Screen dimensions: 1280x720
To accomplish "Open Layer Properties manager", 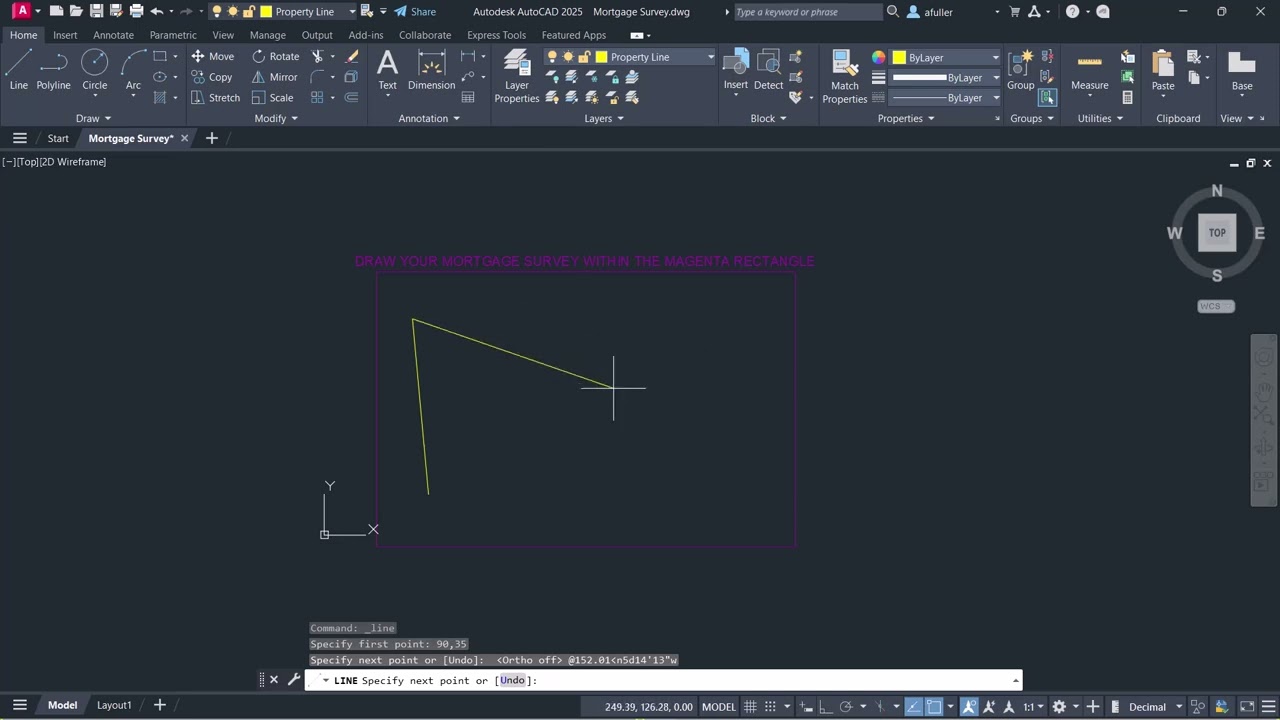I will (517, 76).
